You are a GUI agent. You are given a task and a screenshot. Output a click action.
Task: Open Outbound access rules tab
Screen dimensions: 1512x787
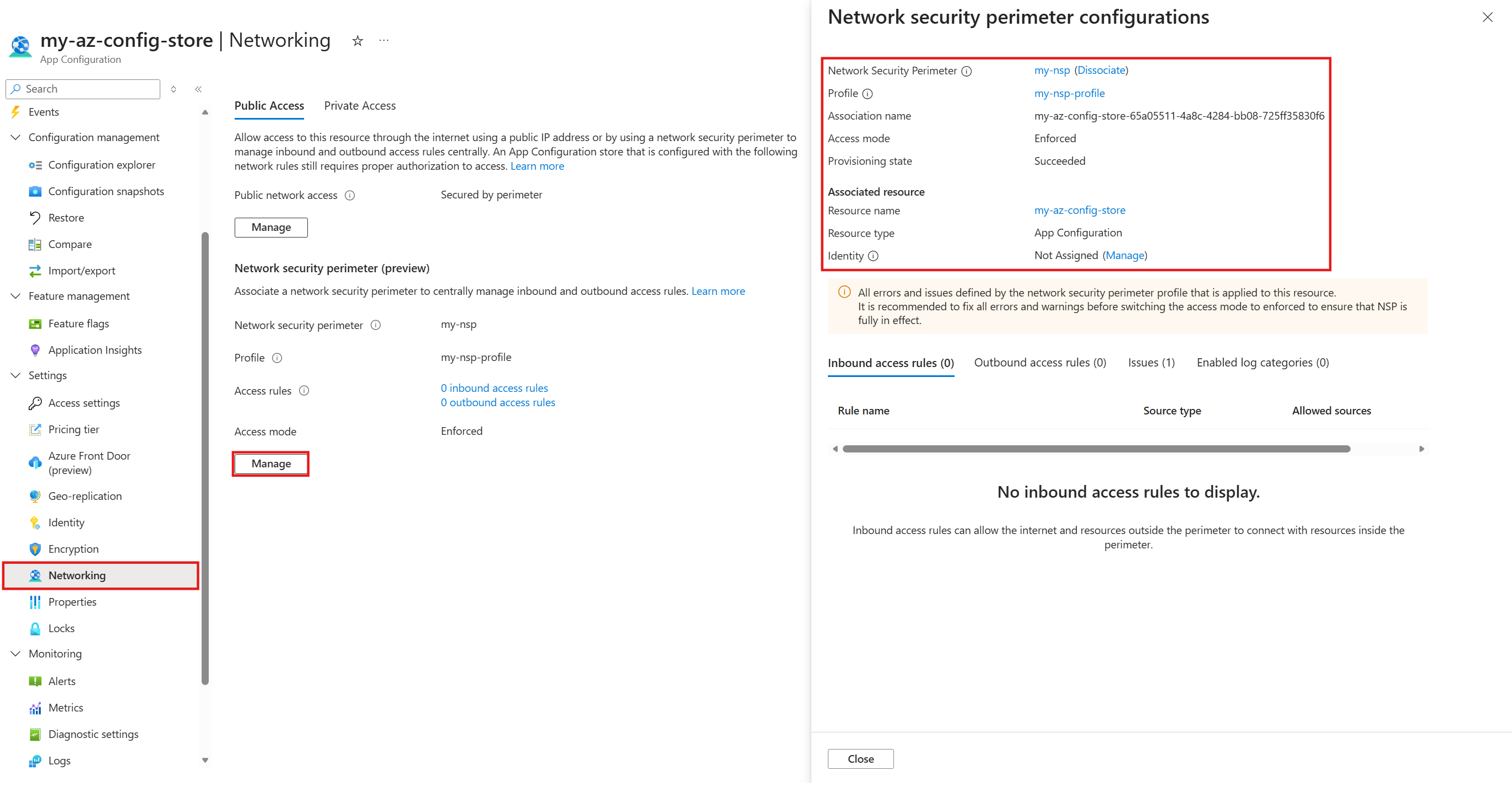click(x=1040, y=363)
